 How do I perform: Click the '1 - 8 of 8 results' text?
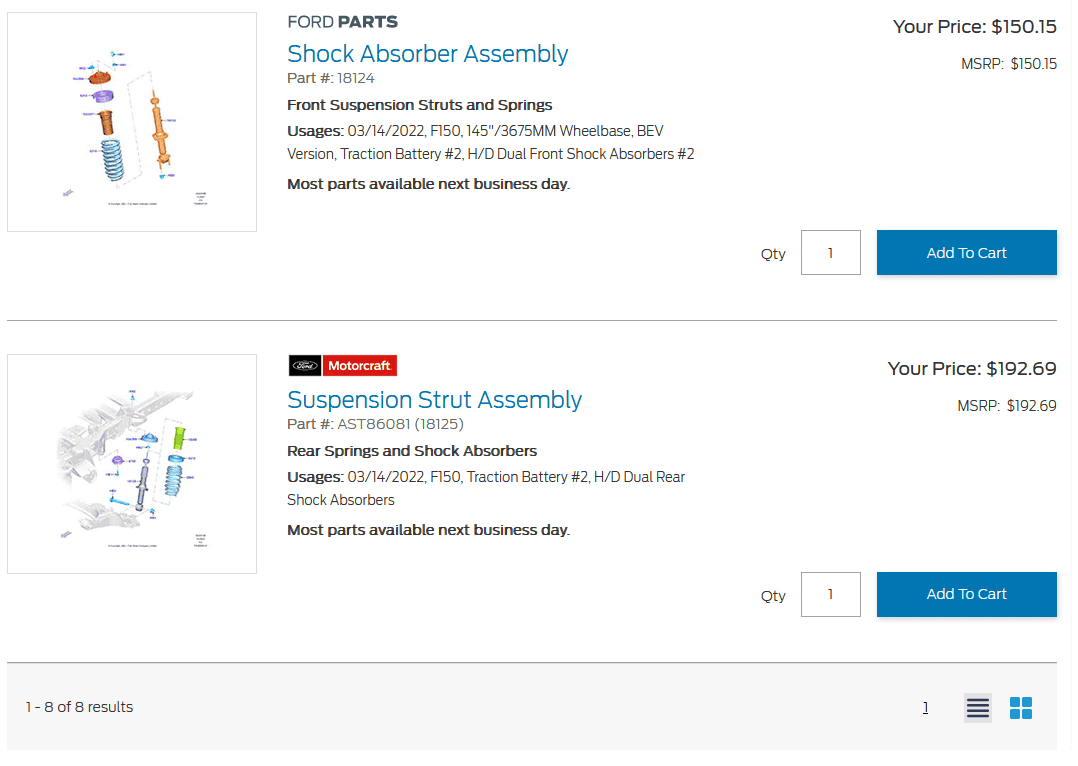79,707
